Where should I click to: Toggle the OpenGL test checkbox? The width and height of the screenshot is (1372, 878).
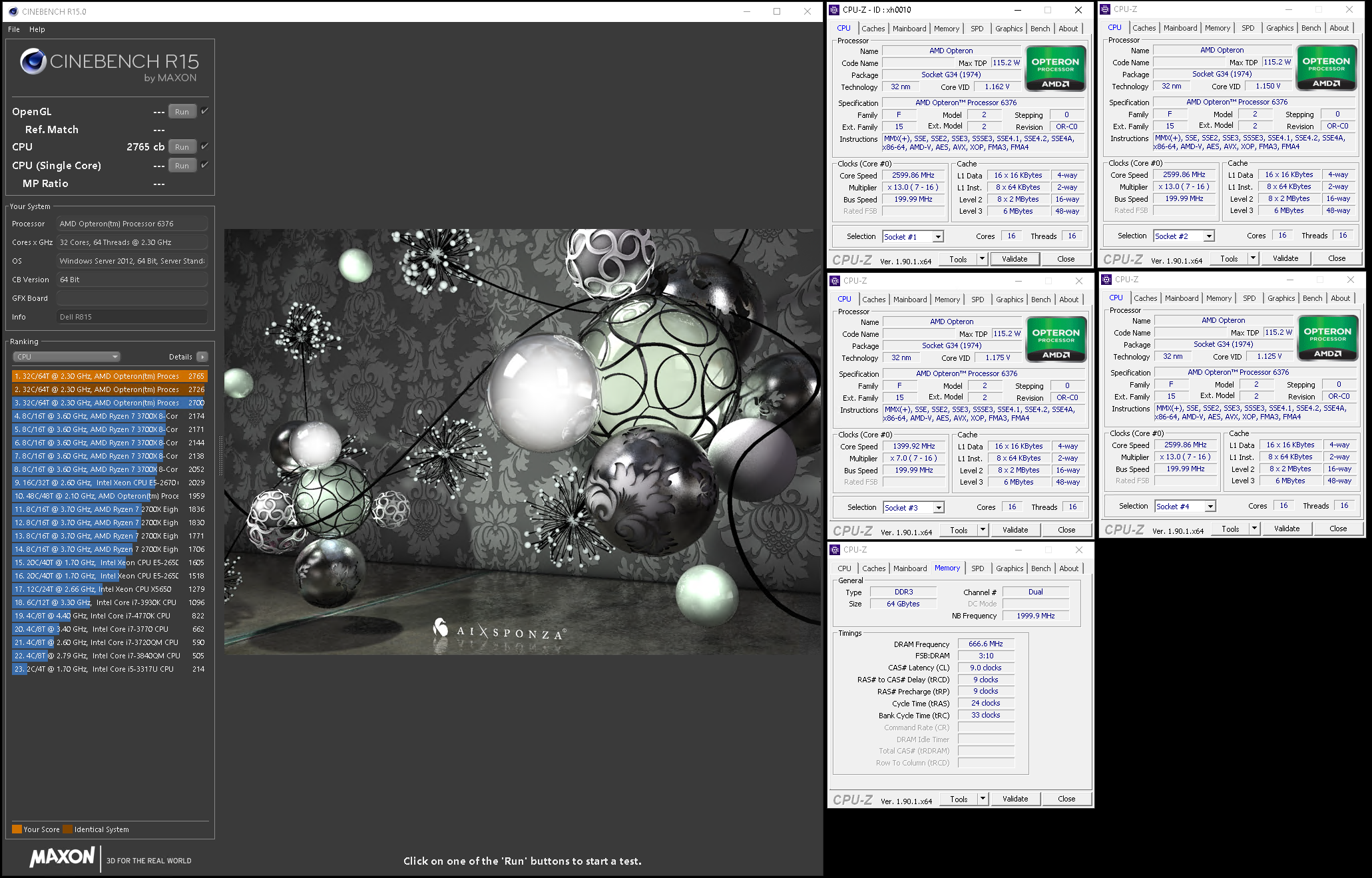pyautogui.click(x=204, y=111)
